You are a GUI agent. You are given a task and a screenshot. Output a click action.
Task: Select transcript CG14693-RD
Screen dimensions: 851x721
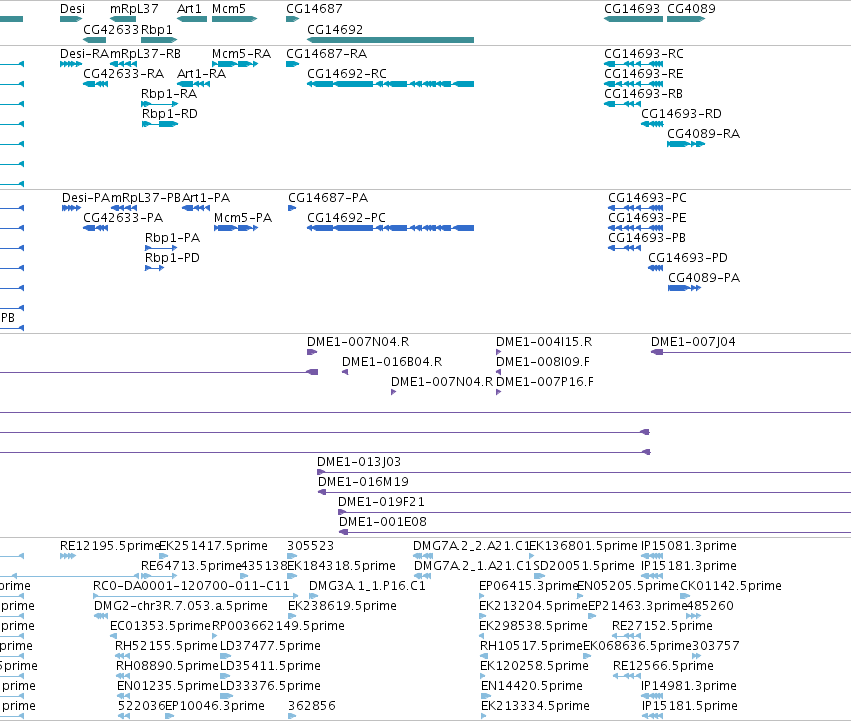[681, 114]
